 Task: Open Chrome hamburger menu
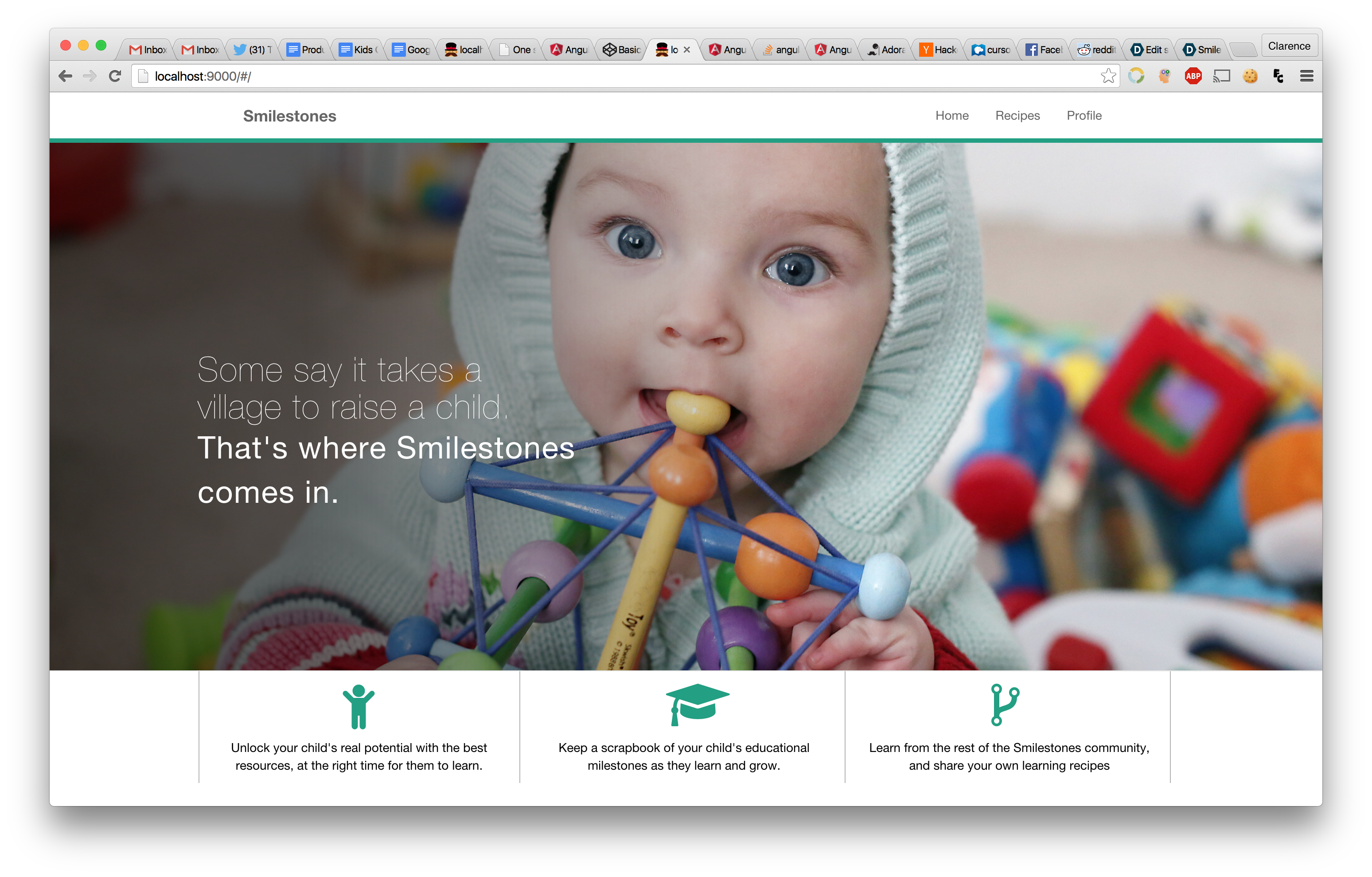click(x=1306, y=76)
